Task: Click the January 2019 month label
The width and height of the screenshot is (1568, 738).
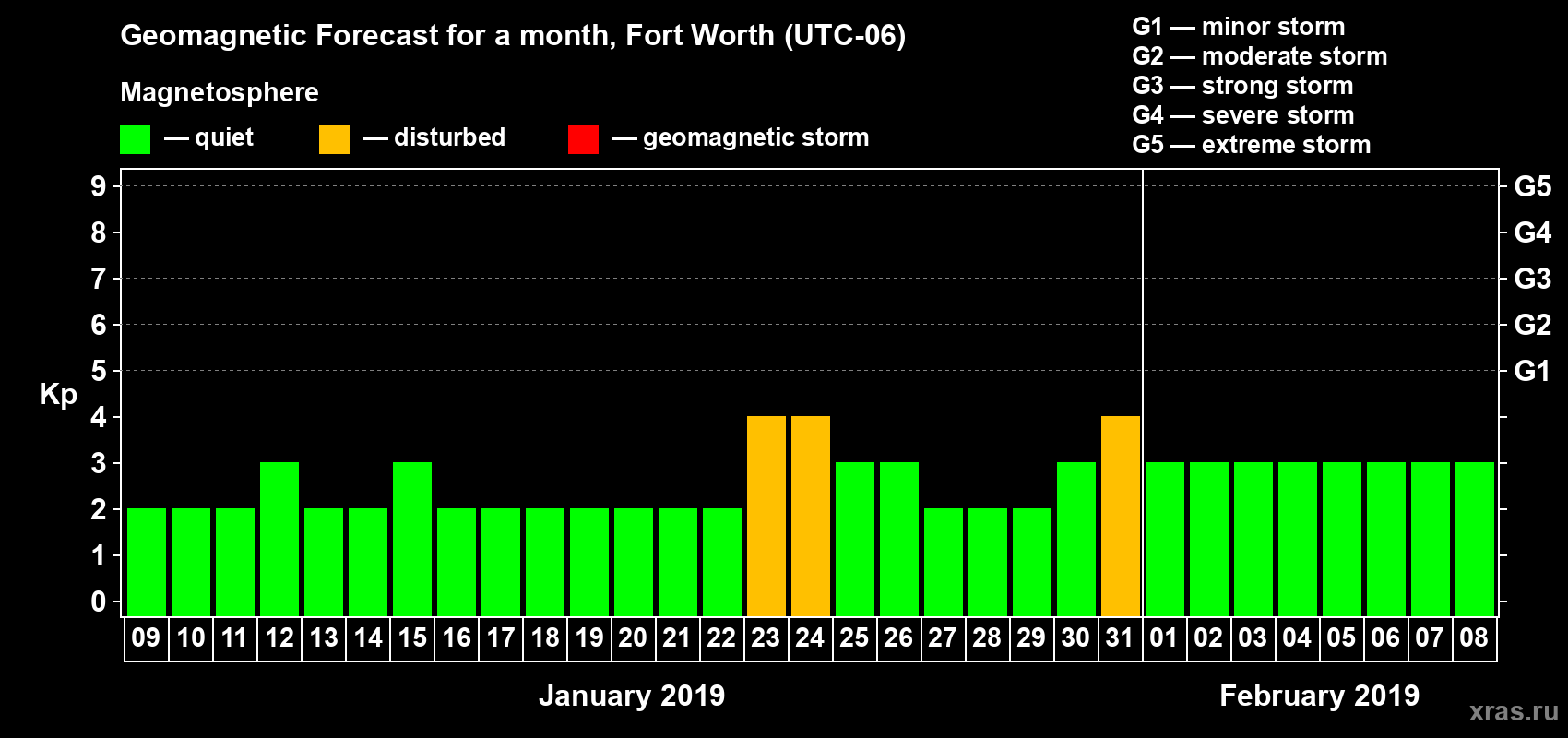Action: [x=632, y=696]
